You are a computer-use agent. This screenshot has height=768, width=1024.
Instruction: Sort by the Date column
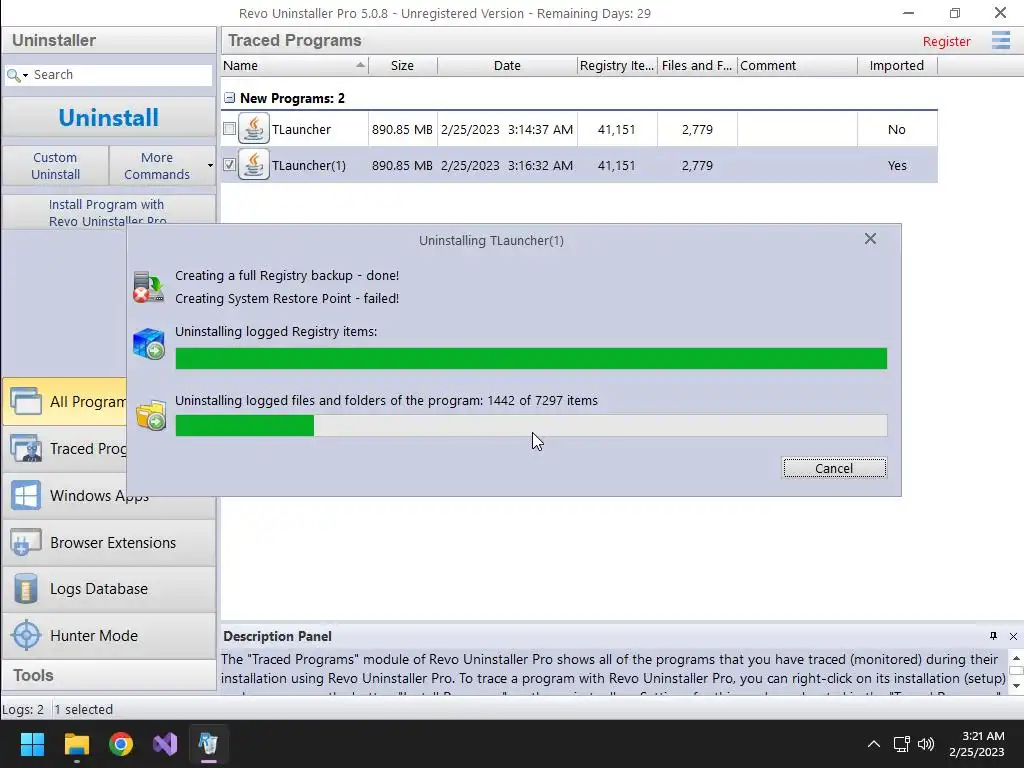(507, 65)
